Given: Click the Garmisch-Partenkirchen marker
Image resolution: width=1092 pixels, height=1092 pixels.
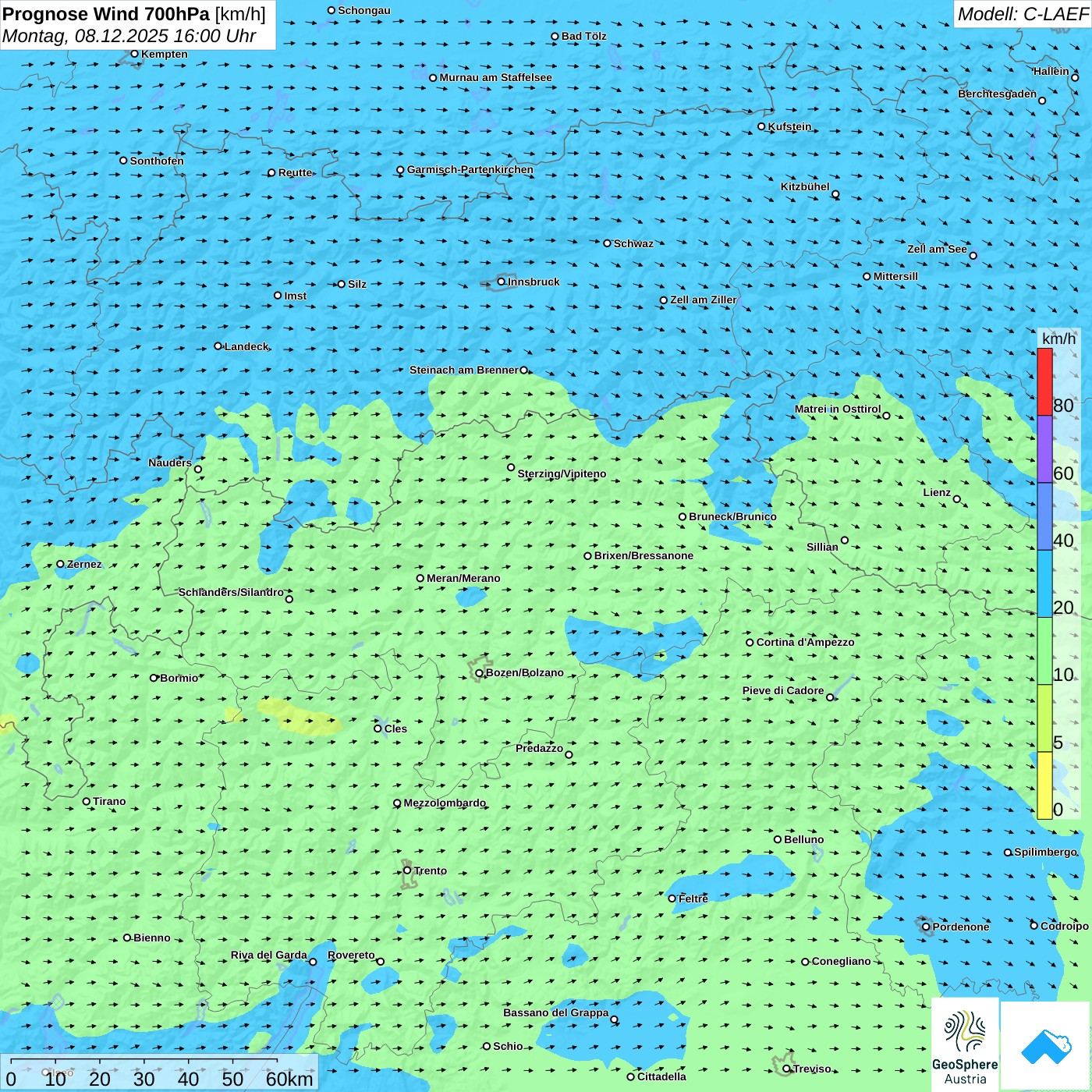Looking at the screenshot, I should tap(400, 170).
